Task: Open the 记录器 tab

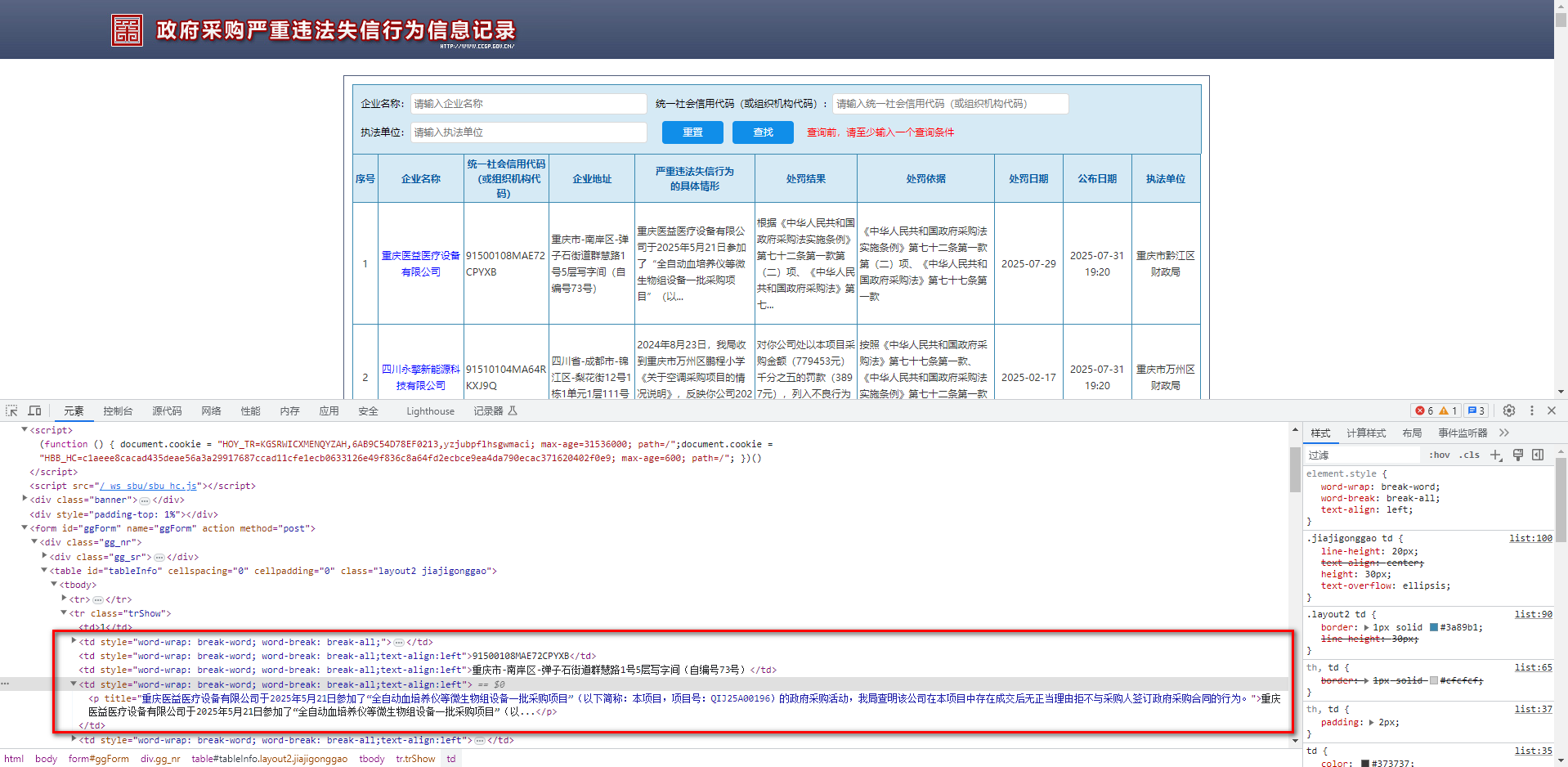Action: pos(495,410)
